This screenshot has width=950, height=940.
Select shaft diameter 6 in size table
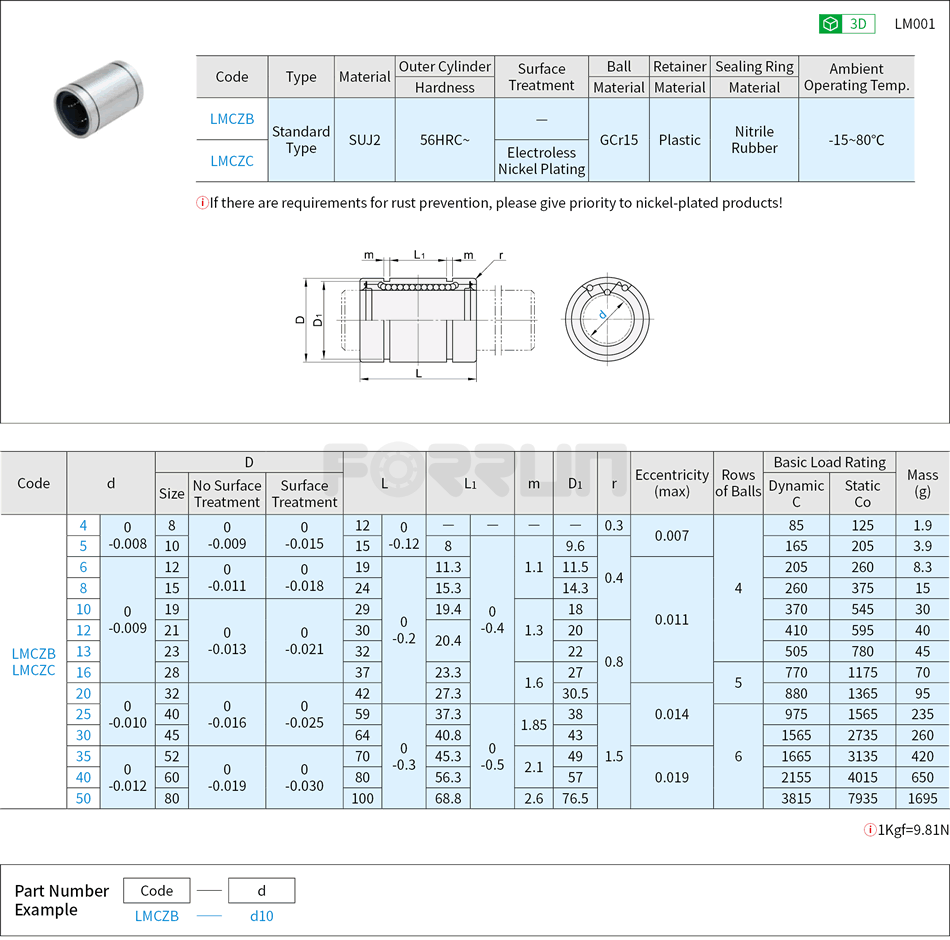83,567
